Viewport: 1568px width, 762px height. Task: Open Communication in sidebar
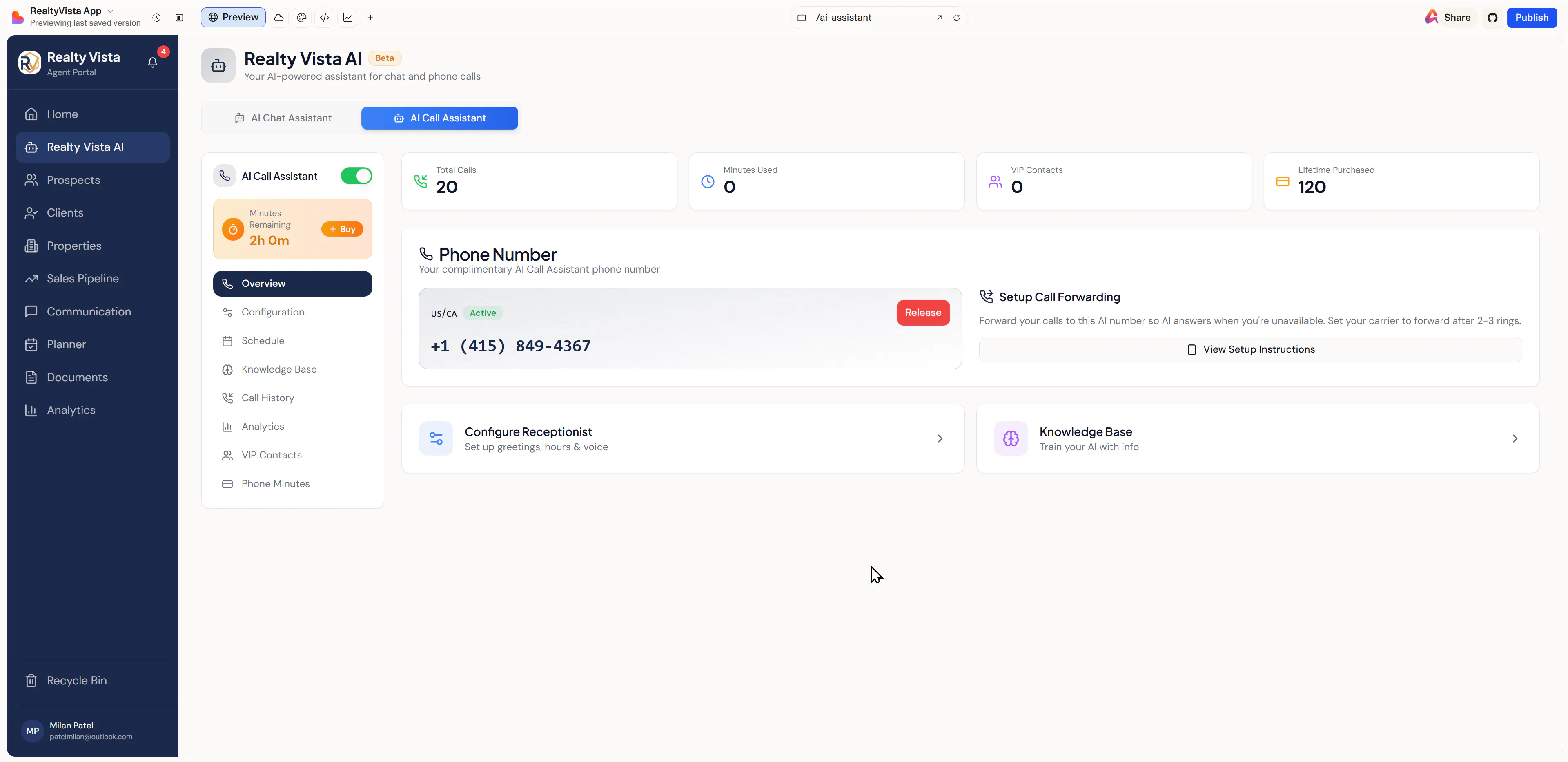[x=93, y=312]
